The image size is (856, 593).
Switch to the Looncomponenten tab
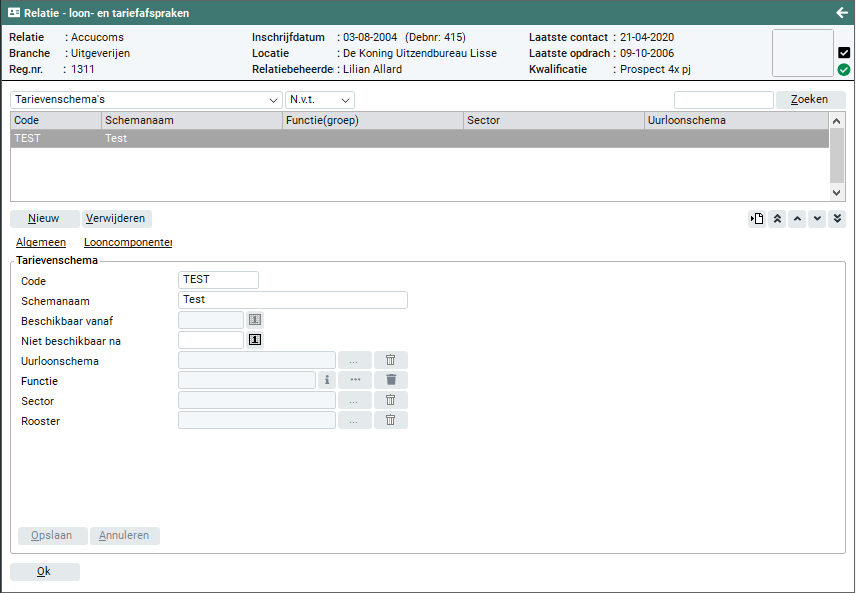coord(128,242)
